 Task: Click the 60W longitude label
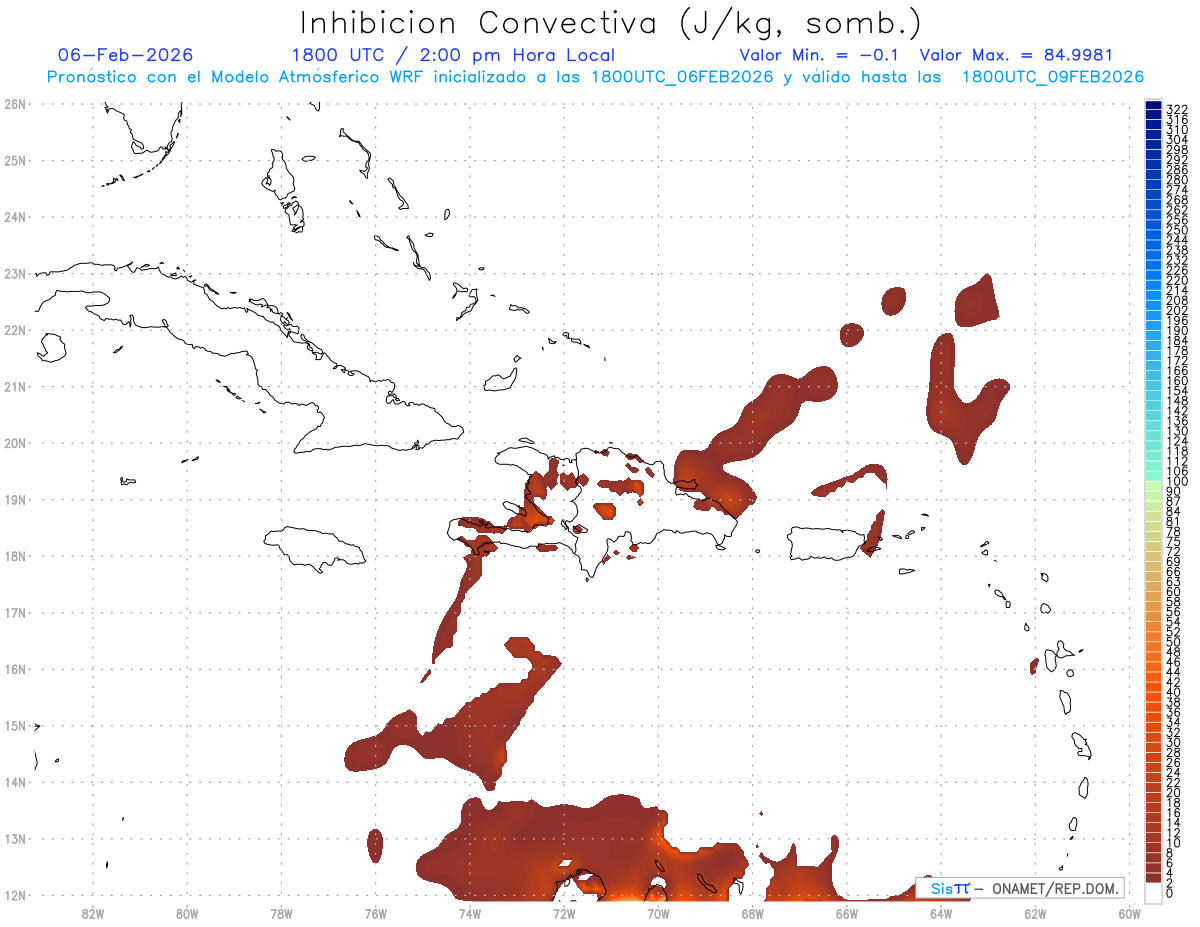click(1129, 912)
